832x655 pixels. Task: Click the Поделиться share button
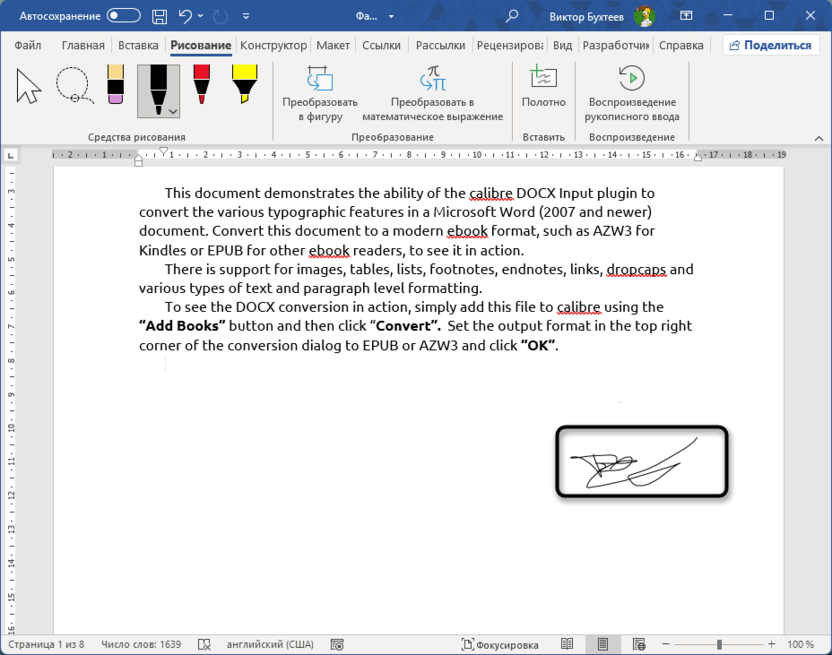pyautogui.click(x=770, y=46)
